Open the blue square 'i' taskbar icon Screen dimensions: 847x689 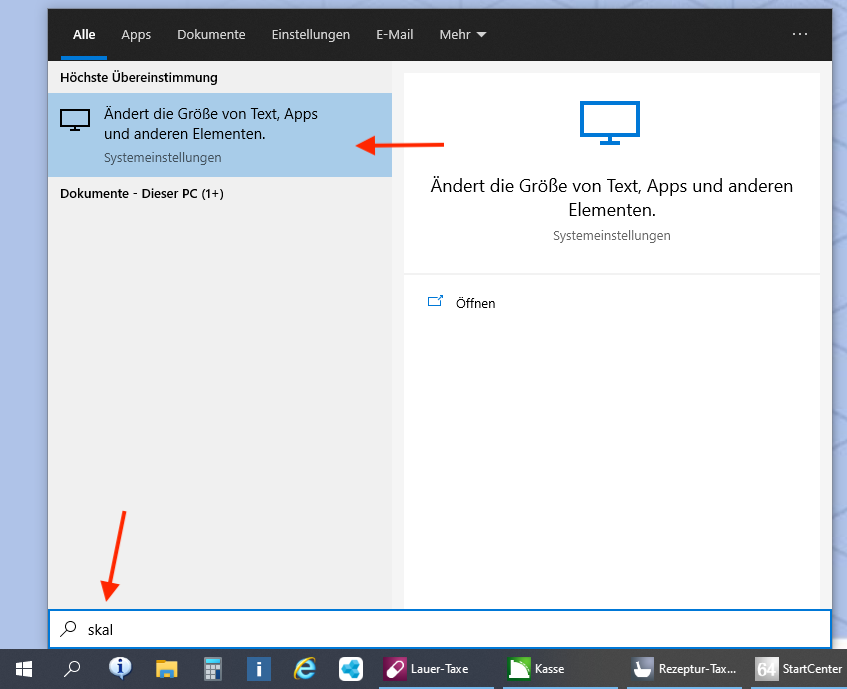coord(259,669)
